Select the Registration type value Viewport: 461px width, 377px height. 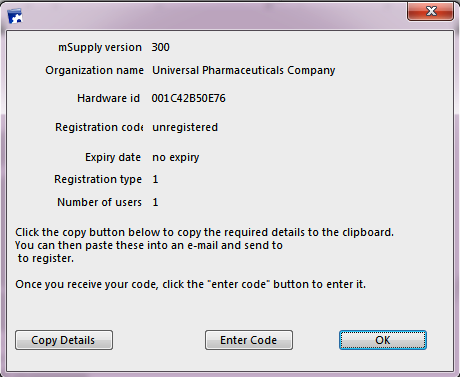tap(155, 179)
